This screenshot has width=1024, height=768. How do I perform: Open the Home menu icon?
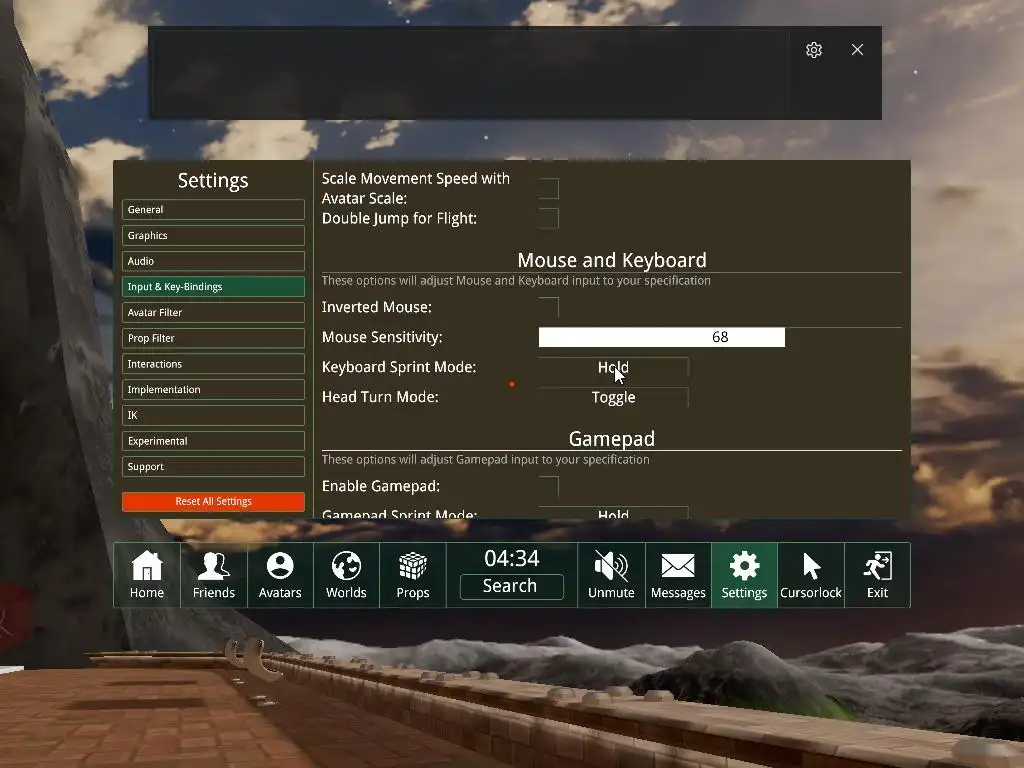(x=147, y=575)
